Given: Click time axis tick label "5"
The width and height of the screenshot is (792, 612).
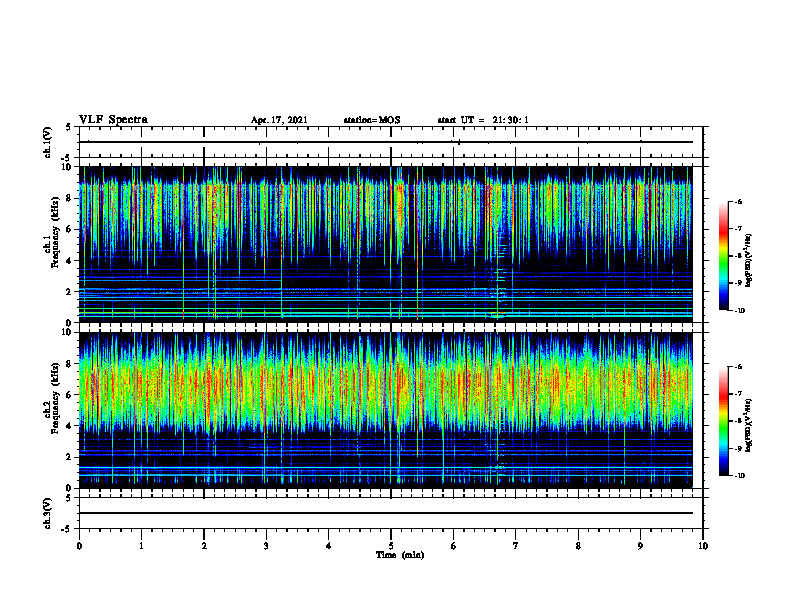Looking at the screenshot, I should tap(391, 546).
